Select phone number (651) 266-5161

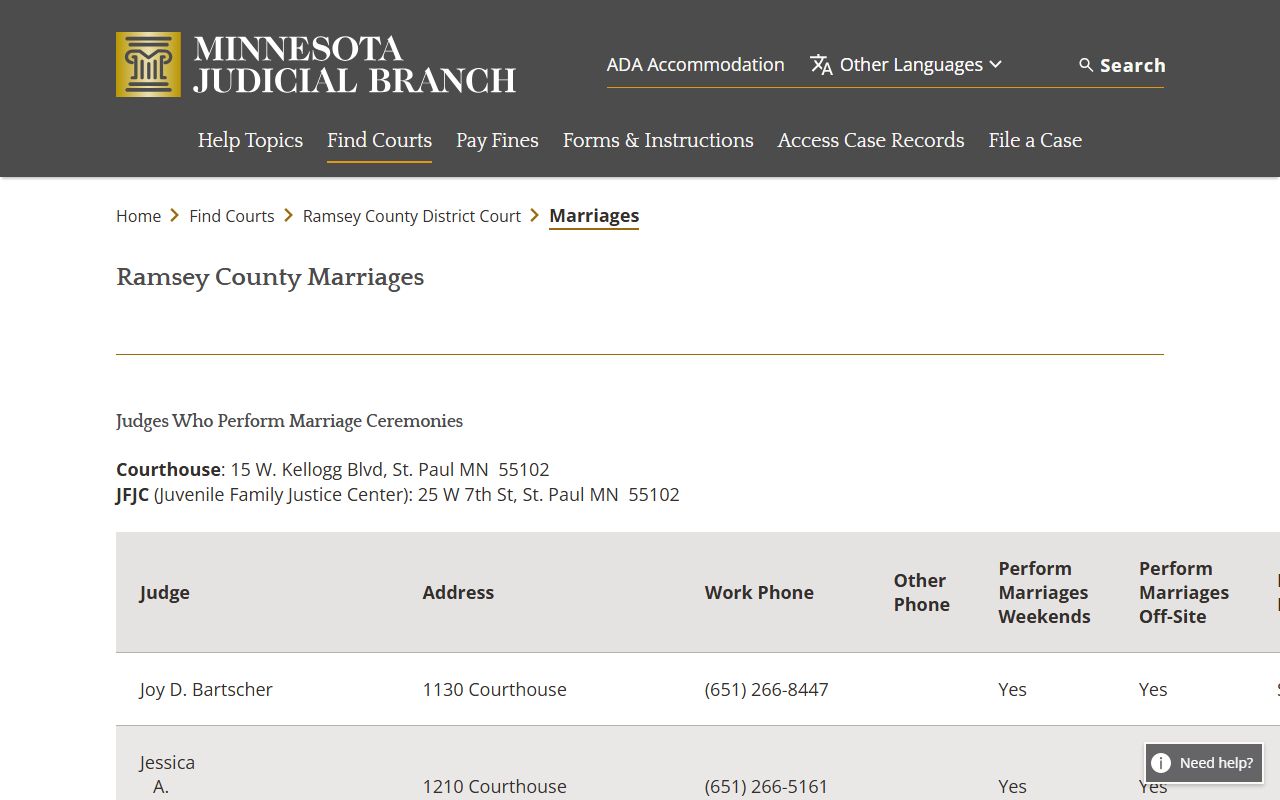point(766,786)
